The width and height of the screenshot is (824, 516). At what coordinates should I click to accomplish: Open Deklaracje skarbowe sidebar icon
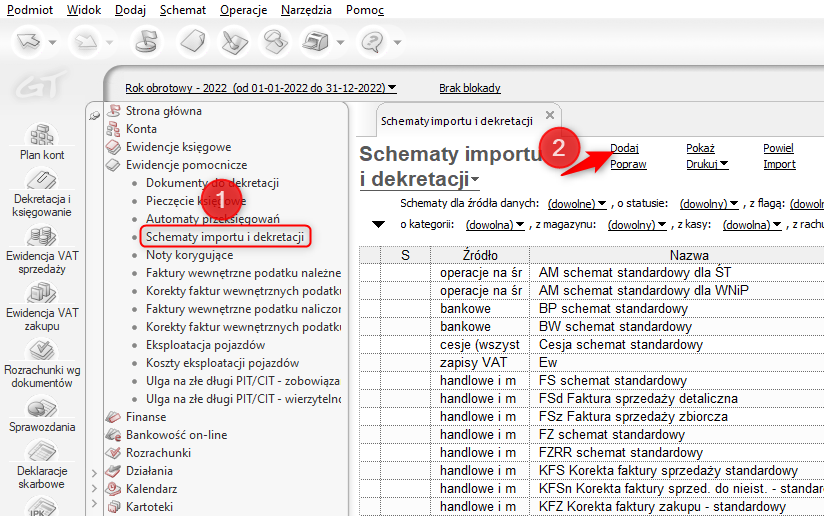pos(42,452)
